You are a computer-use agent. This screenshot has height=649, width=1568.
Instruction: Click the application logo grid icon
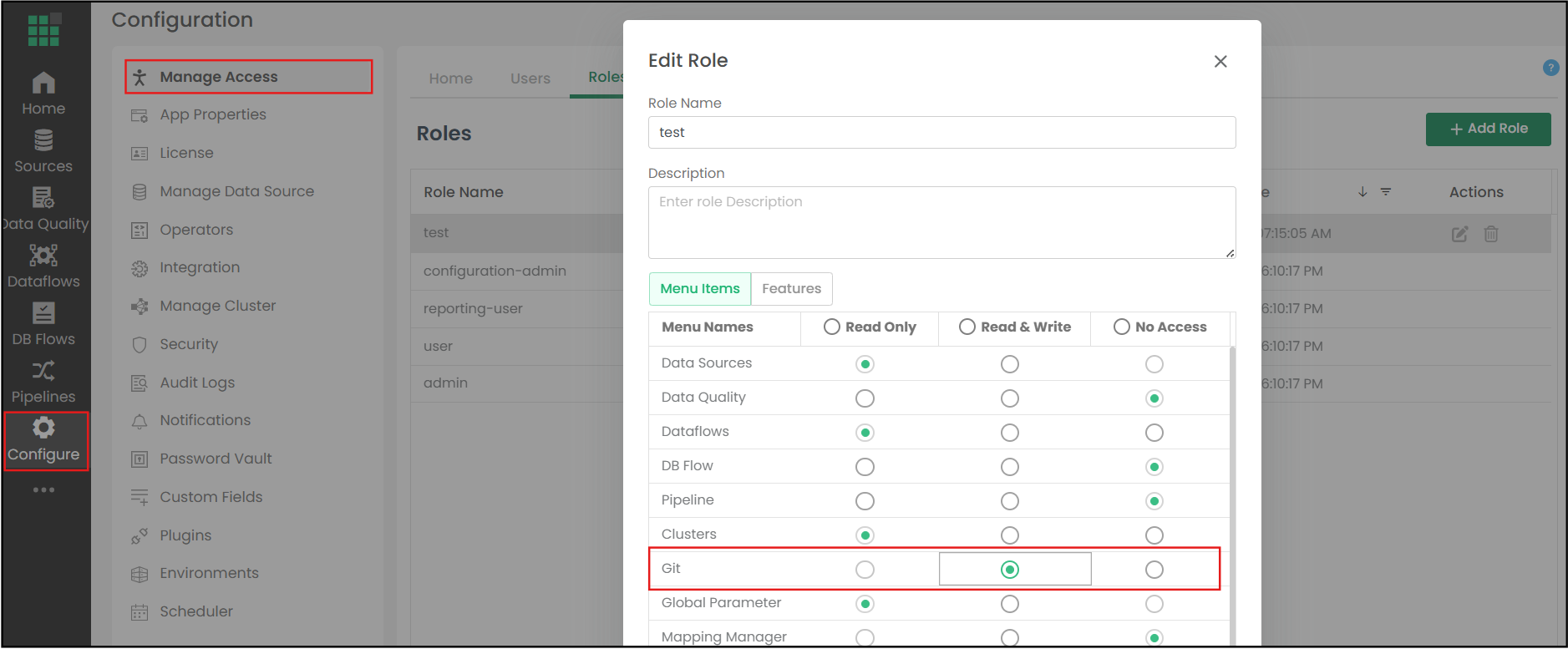[43, 29]
